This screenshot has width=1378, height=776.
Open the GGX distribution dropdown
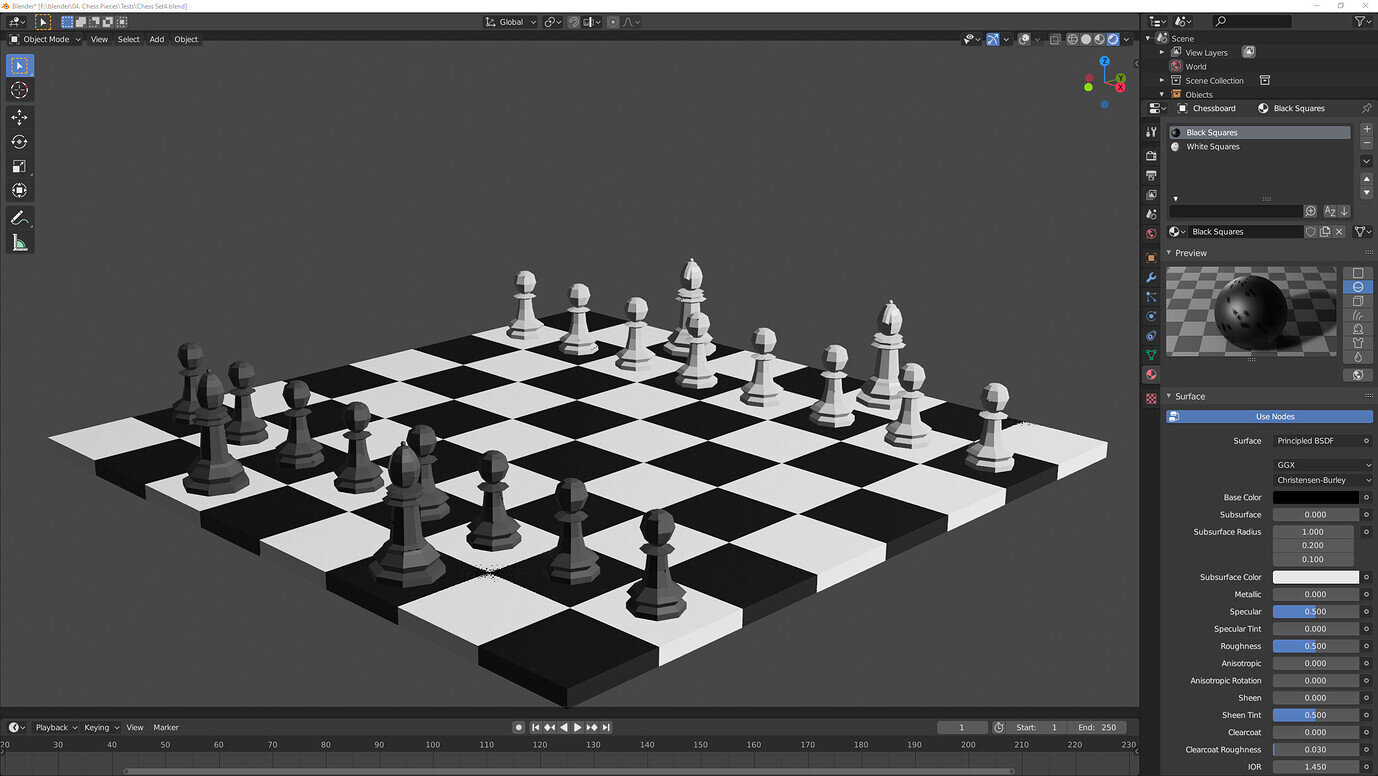tap(1322, 464)
